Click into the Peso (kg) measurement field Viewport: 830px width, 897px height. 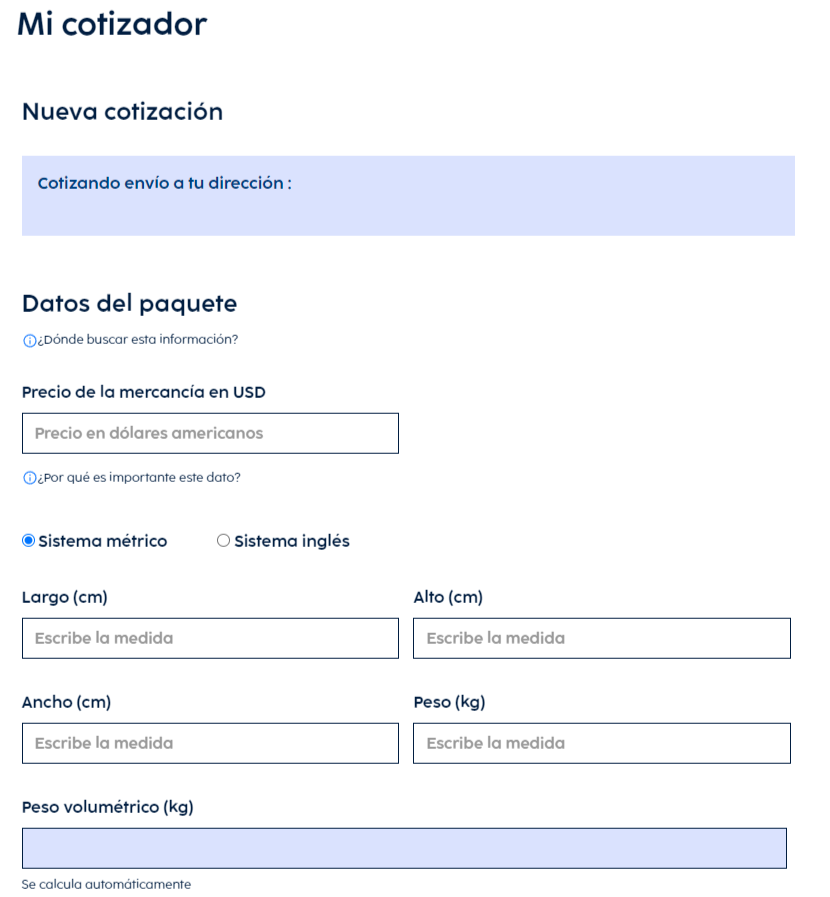click(x=601, y=743)
